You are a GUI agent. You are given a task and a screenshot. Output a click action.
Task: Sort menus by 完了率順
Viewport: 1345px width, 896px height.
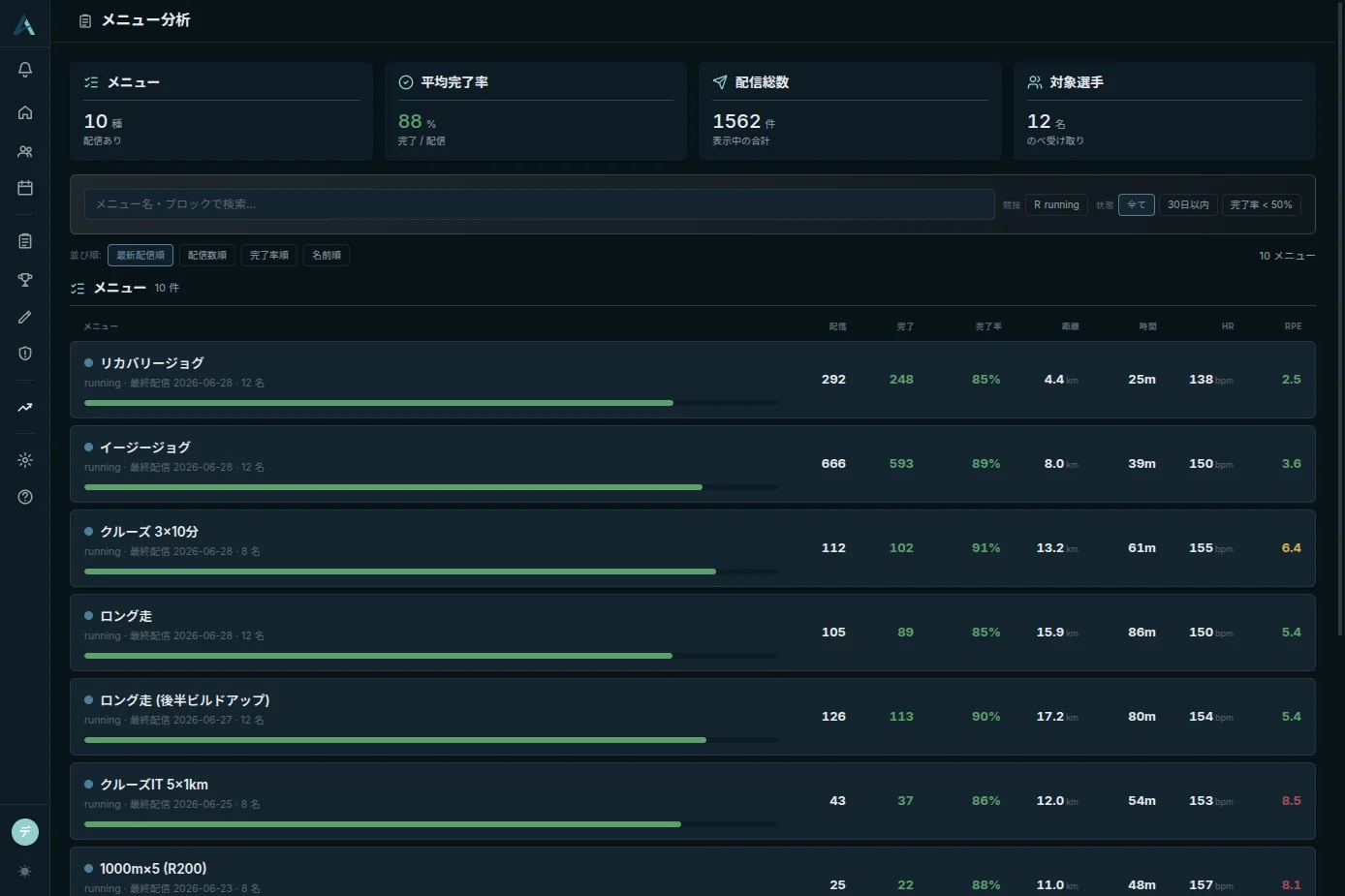coord(269,256)
